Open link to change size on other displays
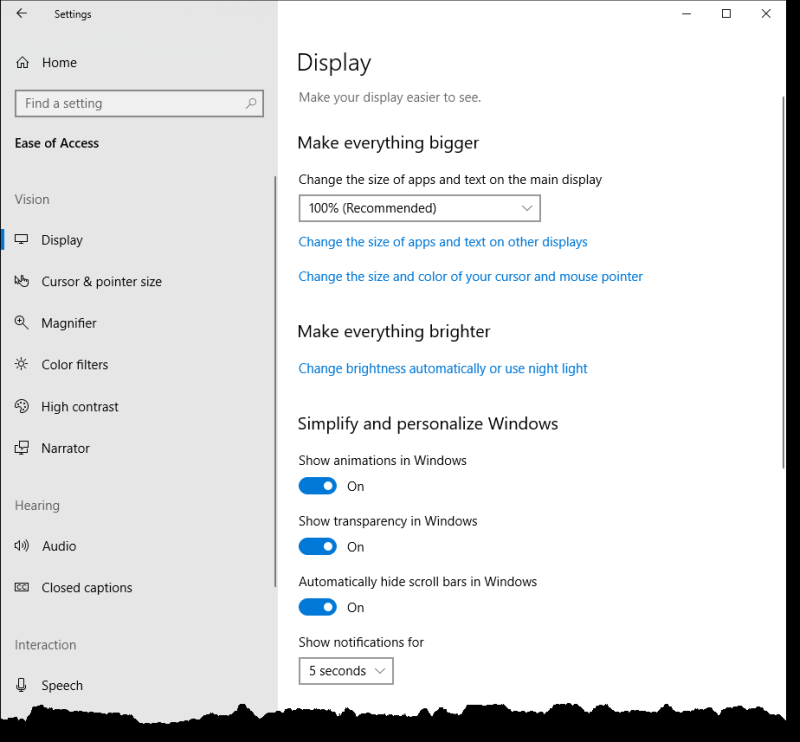Viewport: 800px width, 742px height. [443, 242]
